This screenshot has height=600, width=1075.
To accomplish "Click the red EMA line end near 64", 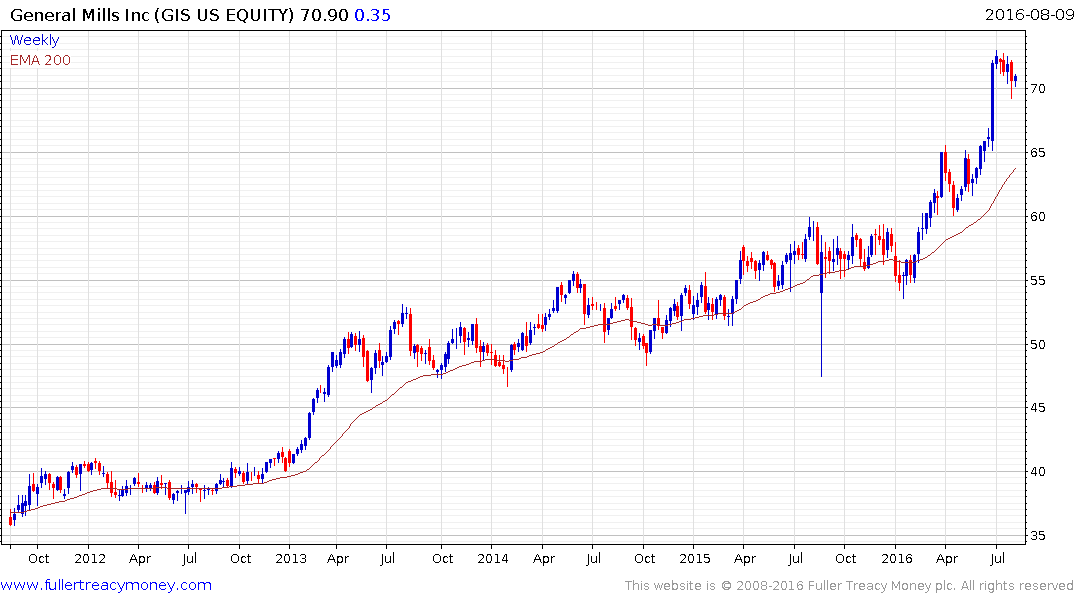I will 1015,168.
